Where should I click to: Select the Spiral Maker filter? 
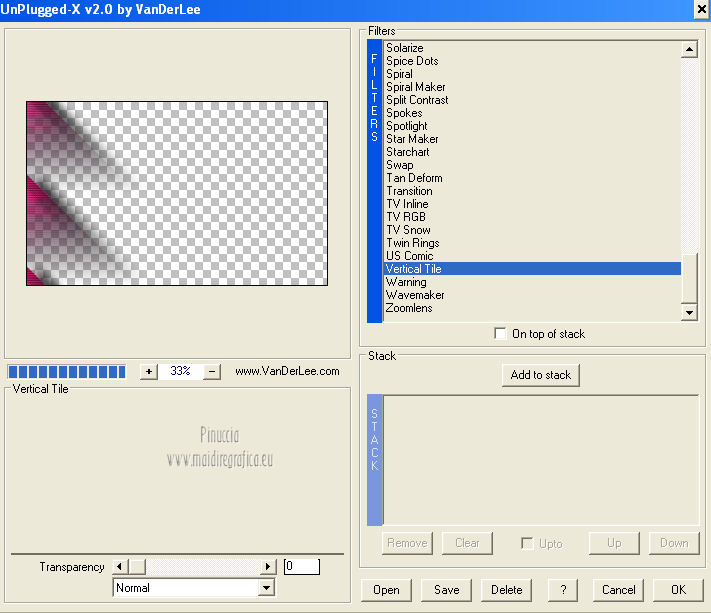coord(532,87)
